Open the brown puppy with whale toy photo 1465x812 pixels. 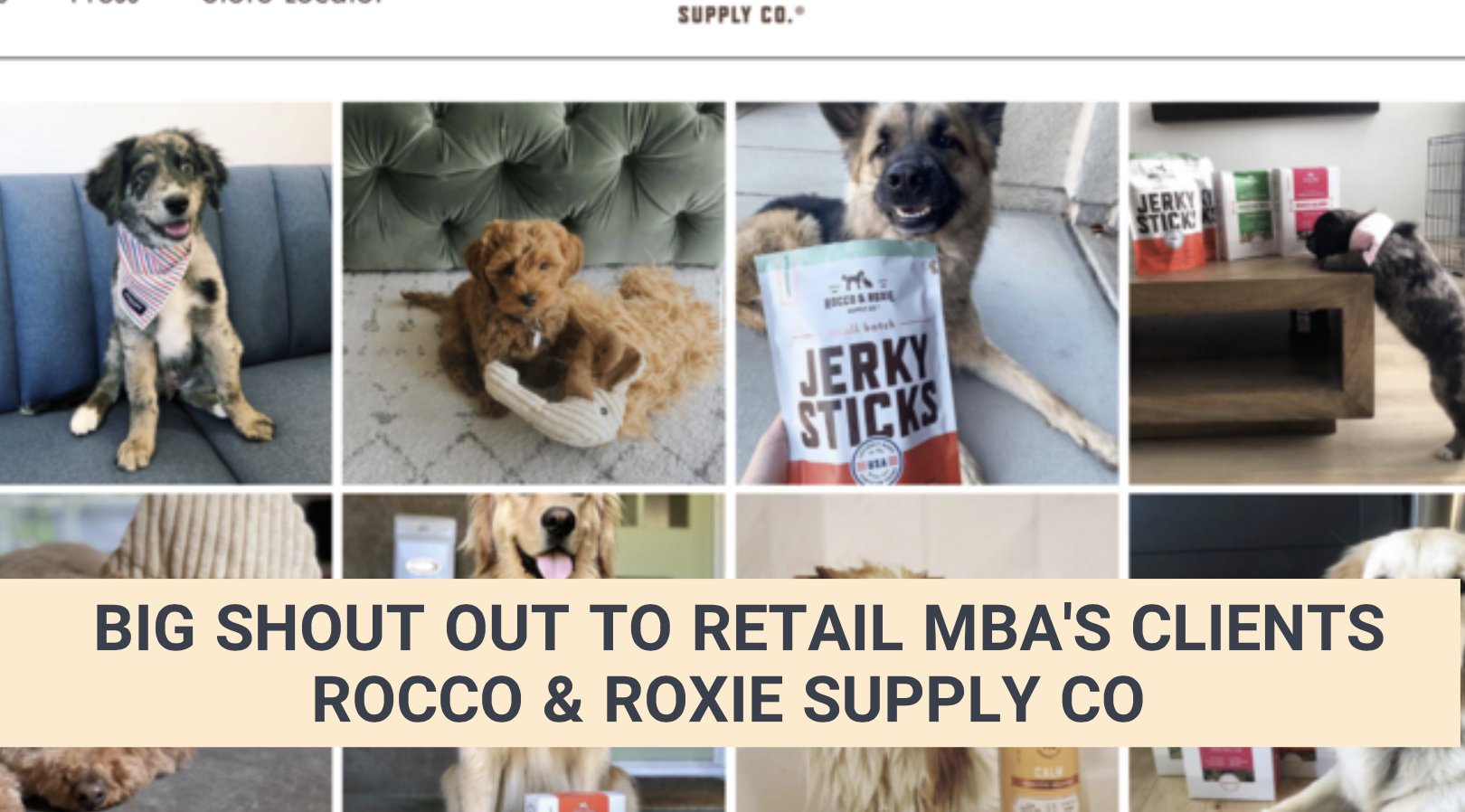click(x=534, y=293)
